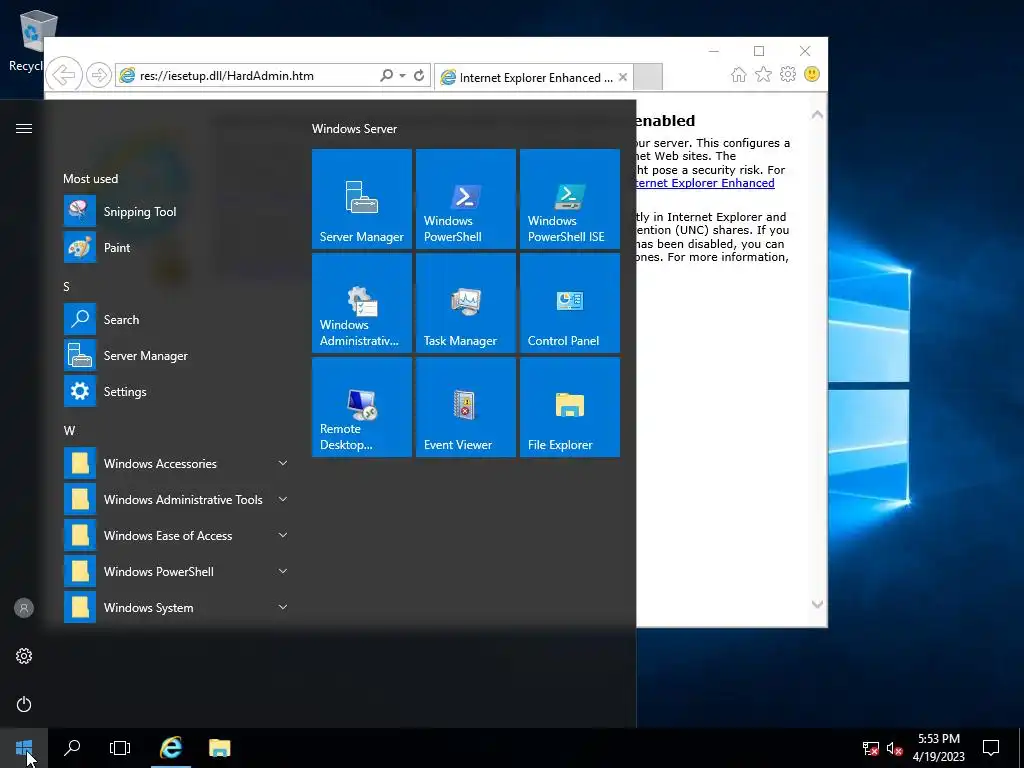Open Settings in the app list

[176, 391]
